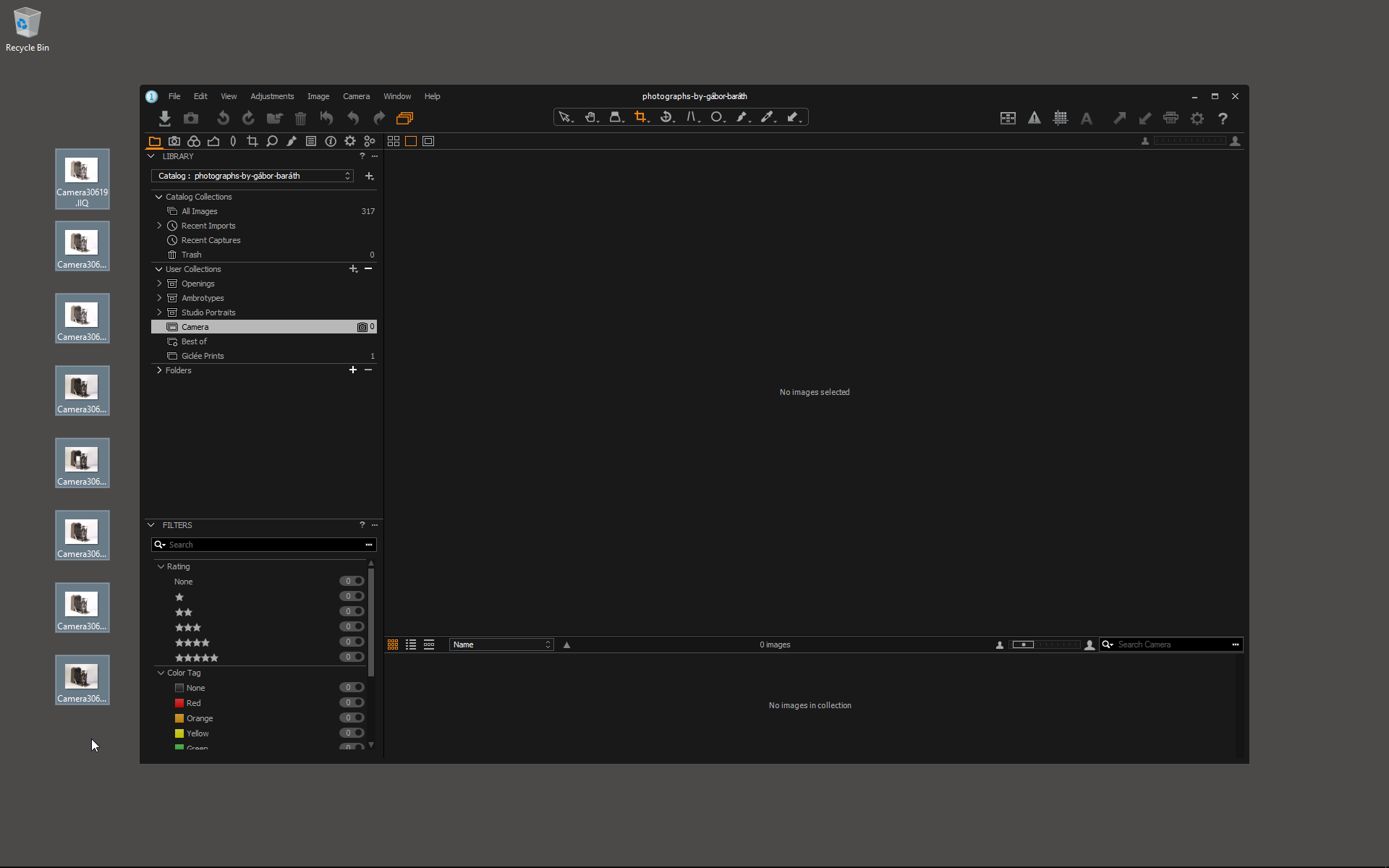Click the copy adjustments up-arrow icon
Image resolution: width=1389 pixels, height=868 pixels.
[1119, 118]
